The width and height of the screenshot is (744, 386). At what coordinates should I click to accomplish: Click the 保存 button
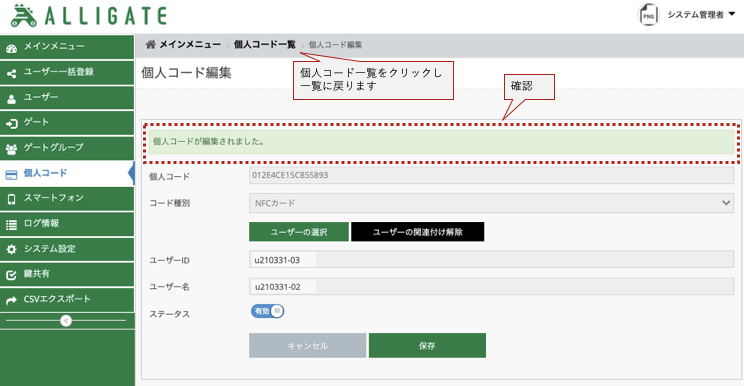point(427,345)
